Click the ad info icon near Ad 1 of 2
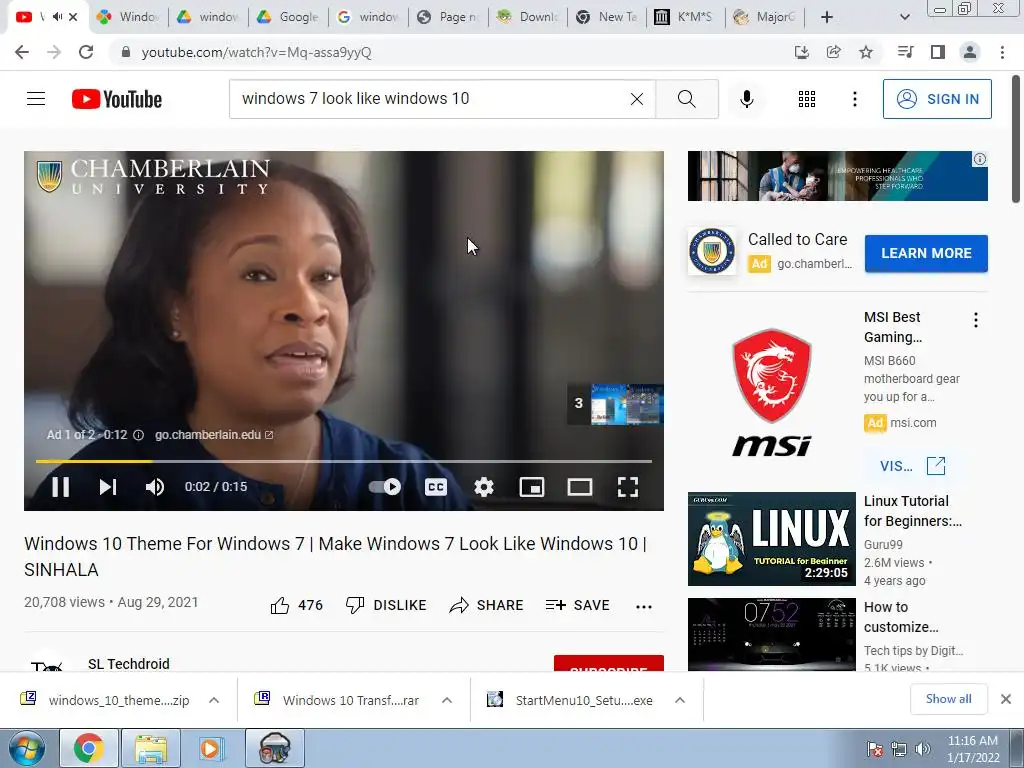 click(138, 435)
